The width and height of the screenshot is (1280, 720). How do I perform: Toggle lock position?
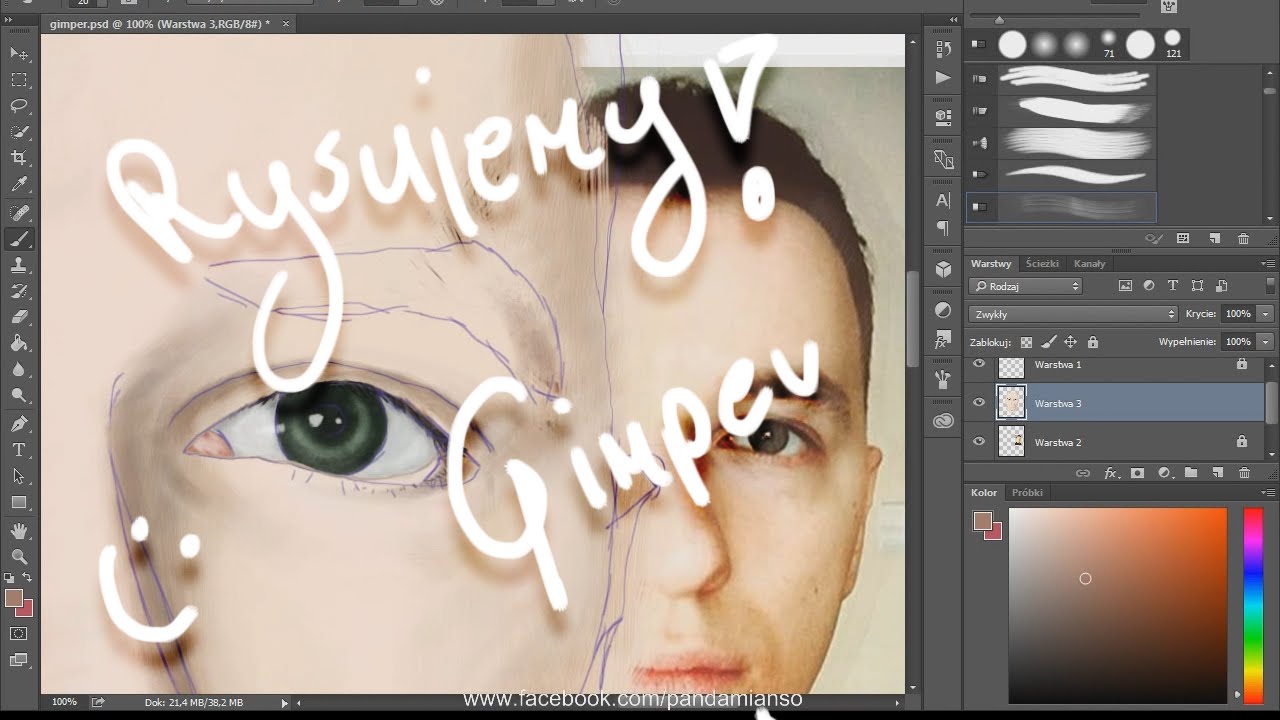click(x=1070, y=342)
